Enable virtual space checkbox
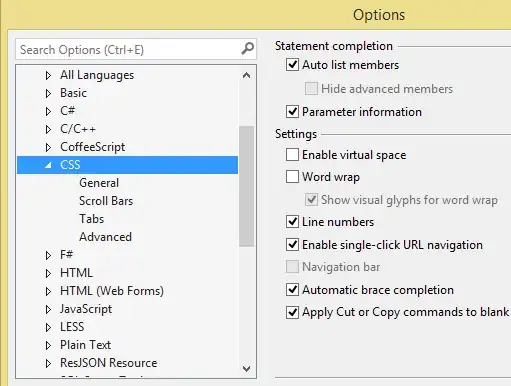Screen dimensions: 511x386 pos(292,155)
